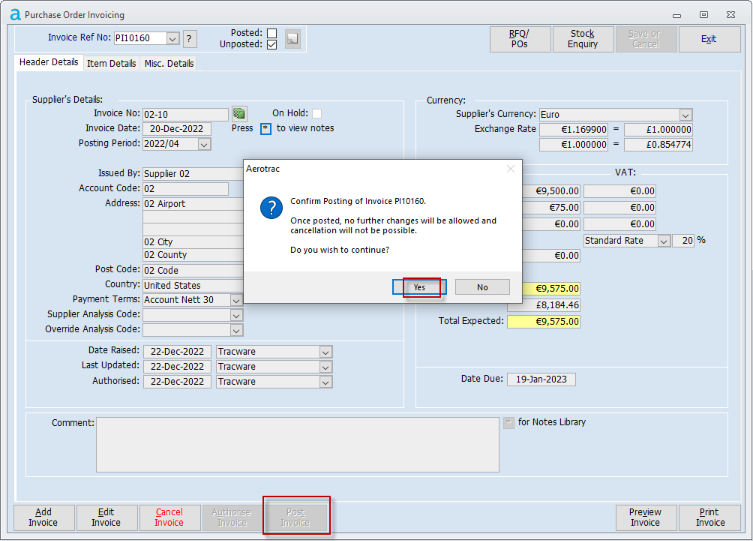Expand the Supplier Analysis Code dropdown
Image resolution: width=753 pixels, height=541 pixels.
236,315
